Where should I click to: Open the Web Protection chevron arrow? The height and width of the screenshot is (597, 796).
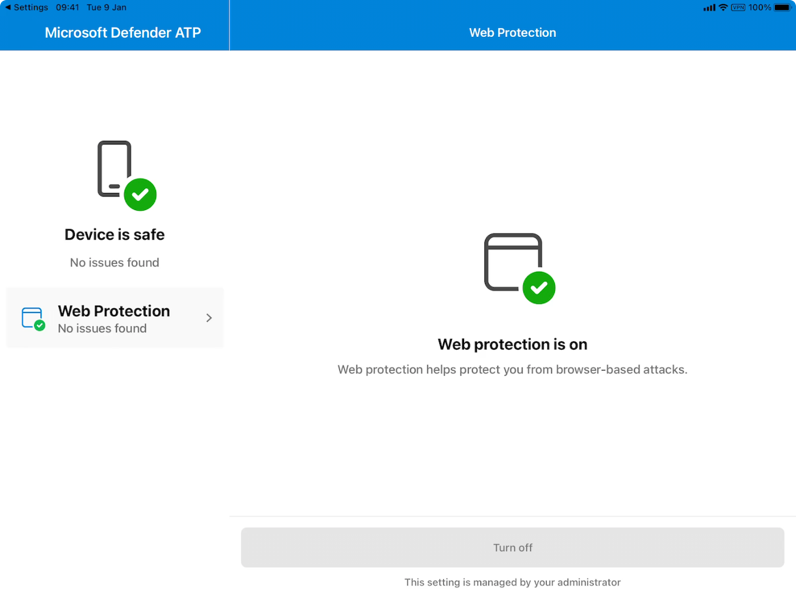coord(209,318)
